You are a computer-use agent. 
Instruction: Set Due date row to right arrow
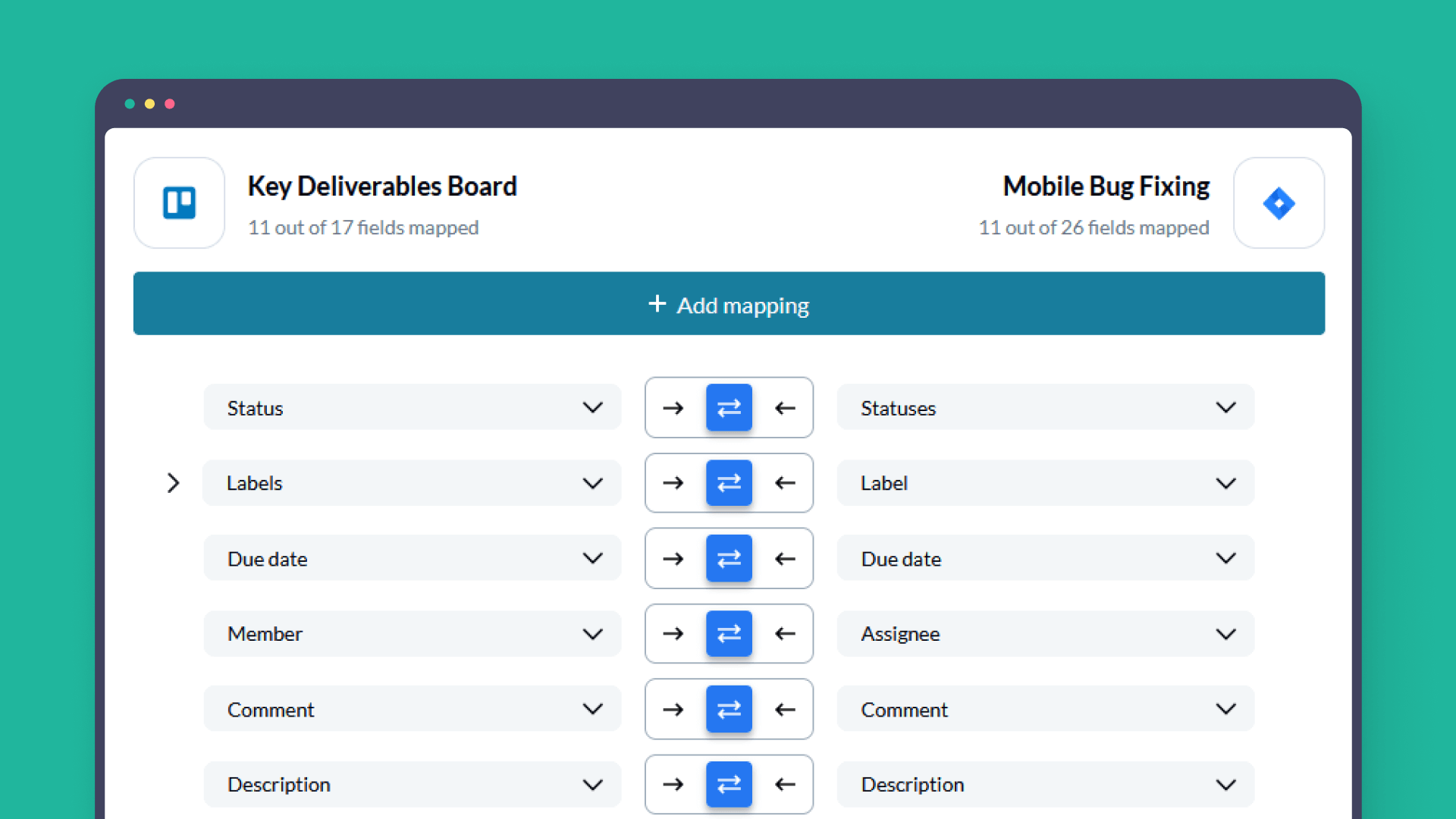(x=673, y=559)
